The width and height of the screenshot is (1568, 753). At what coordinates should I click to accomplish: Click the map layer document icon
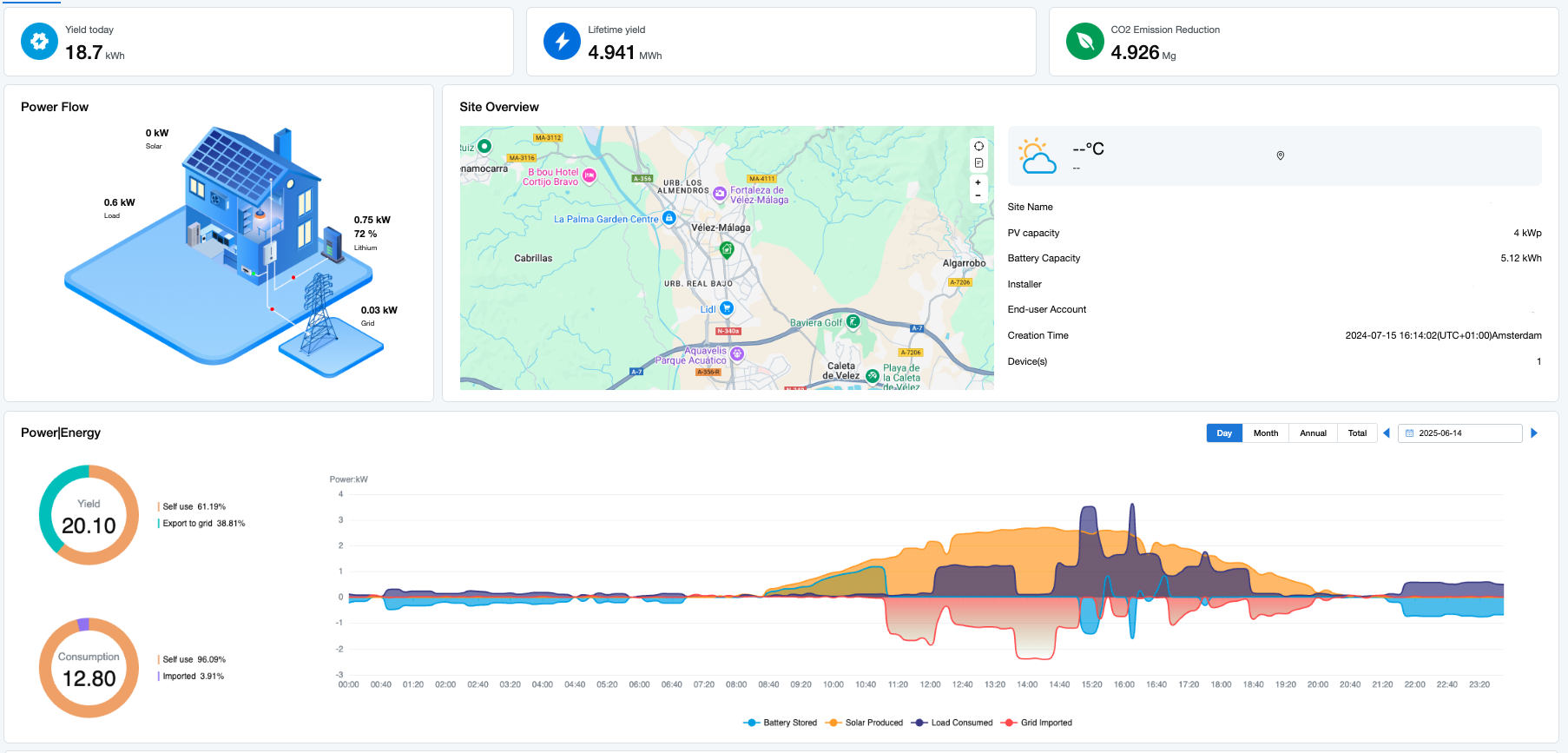click(978, 163)
